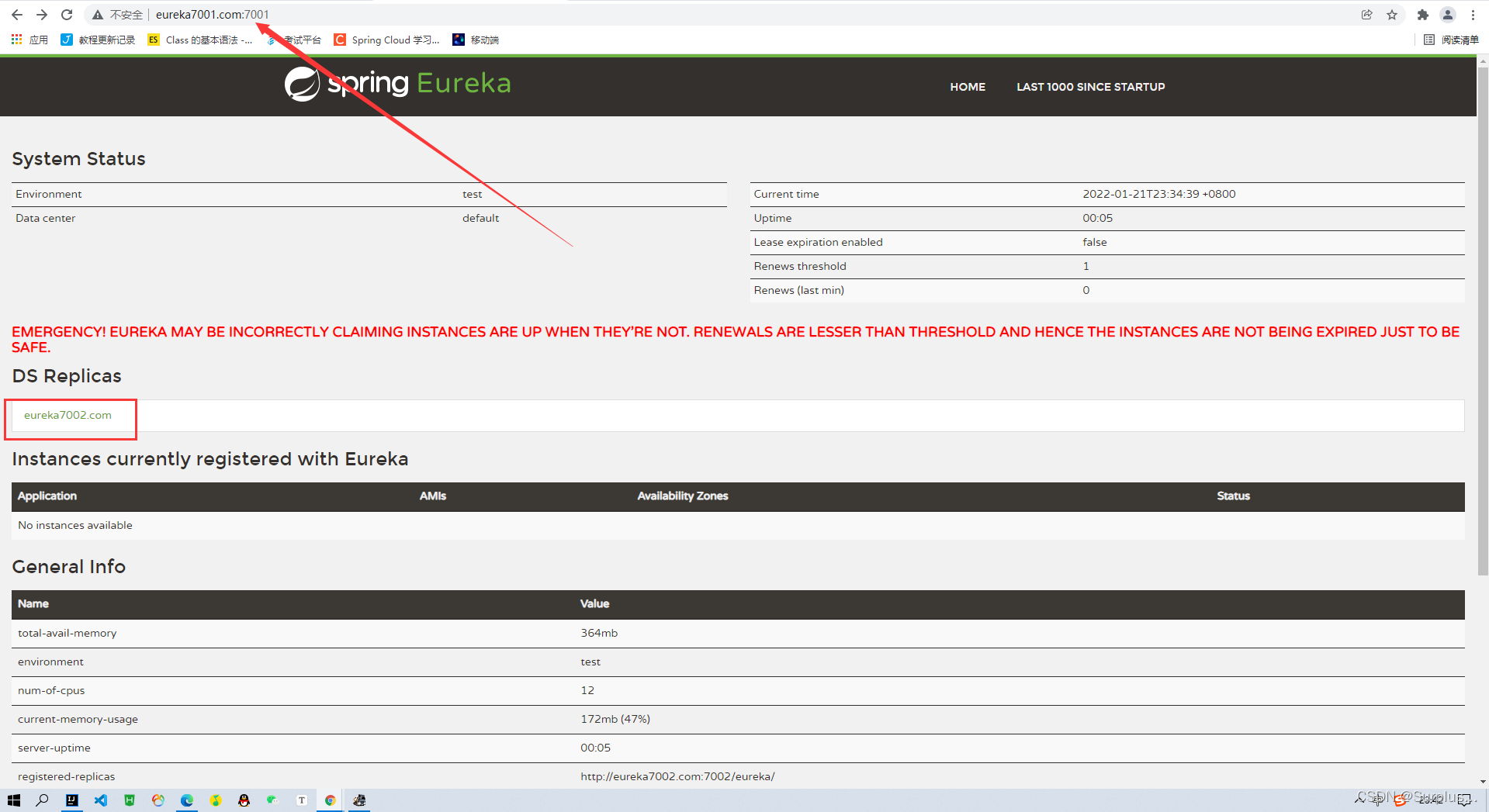The height and width of the screenshot is (812, 1489).
Task: Switch to Google Chrome in the taskbar
Action: coord(331,800)
